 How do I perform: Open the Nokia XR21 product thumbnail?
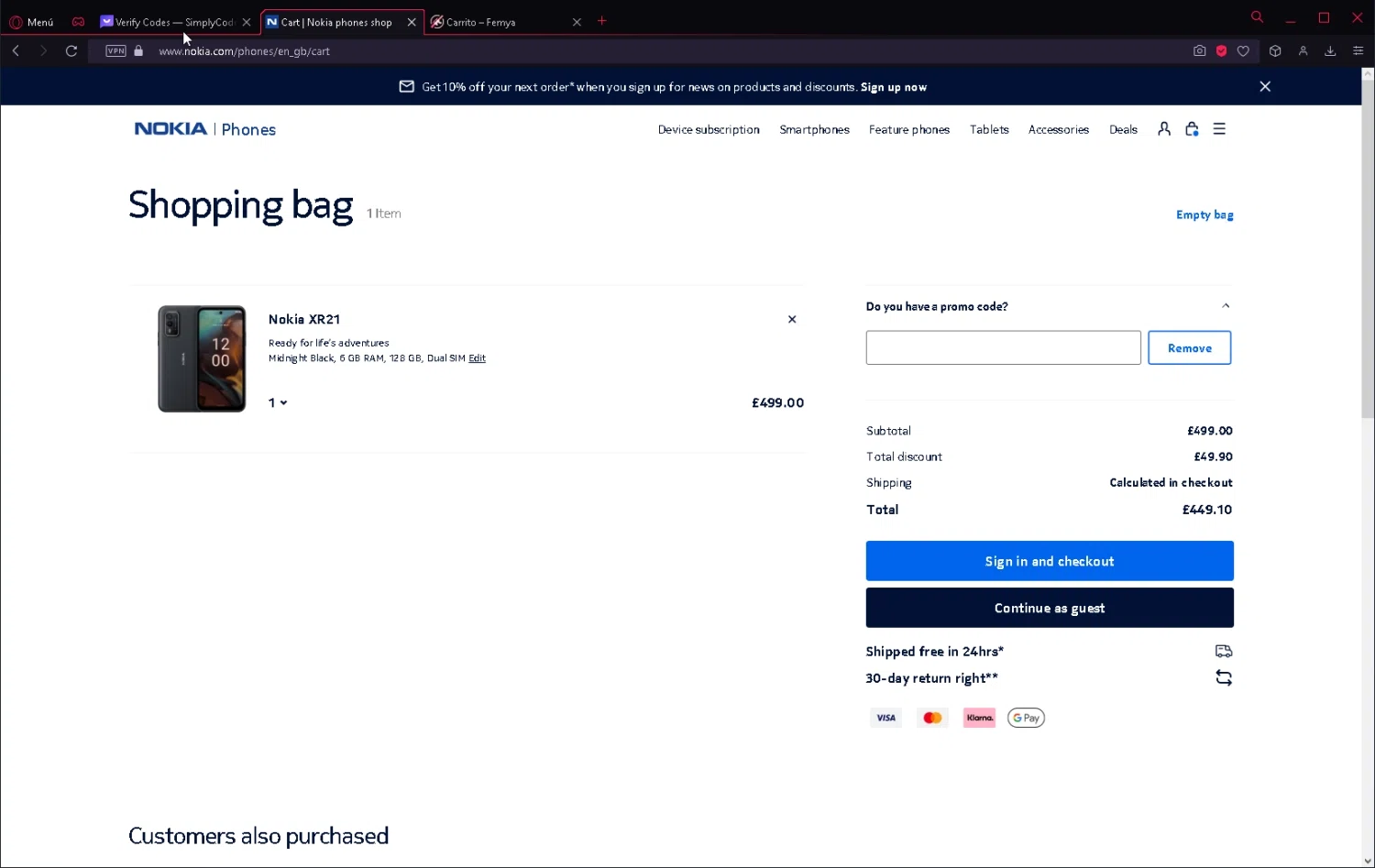202,358
